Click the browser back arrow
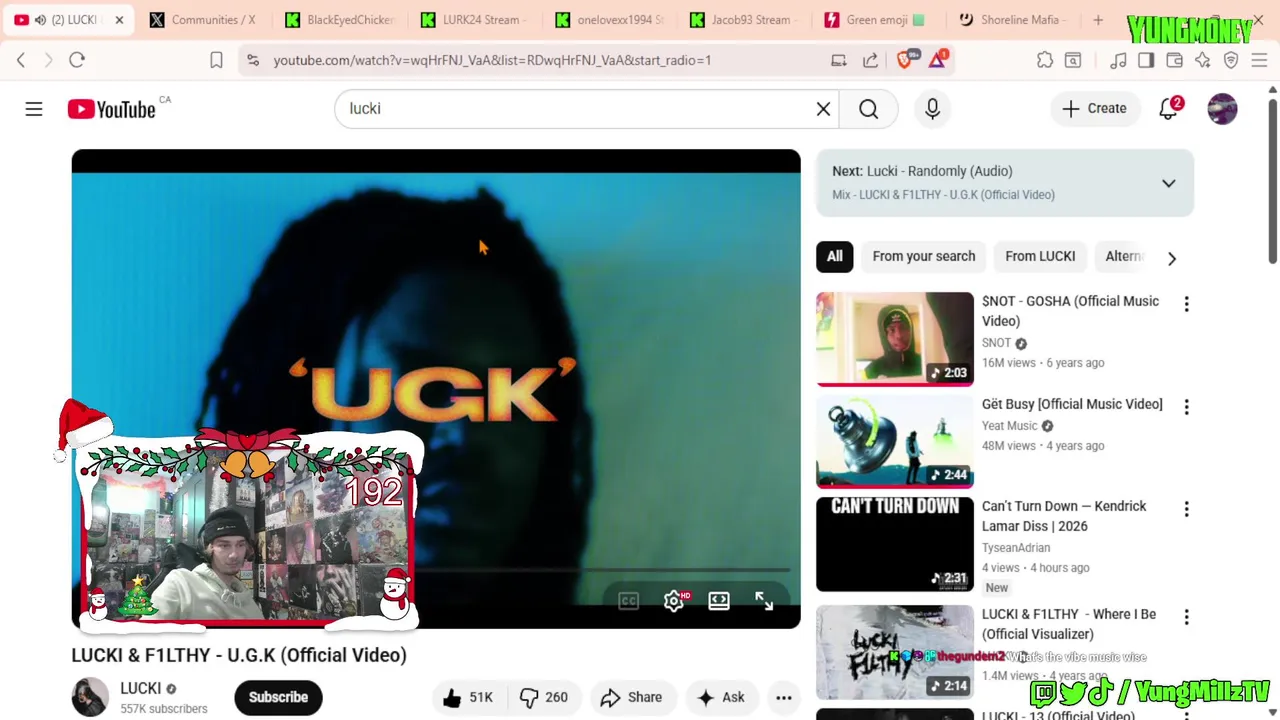 tap(21, 60)
